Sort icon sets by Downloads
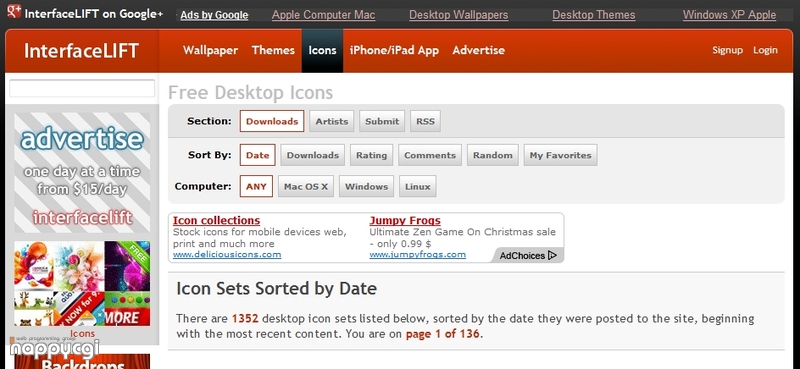Viewport: 800px width, 369px height. (313, 155)
